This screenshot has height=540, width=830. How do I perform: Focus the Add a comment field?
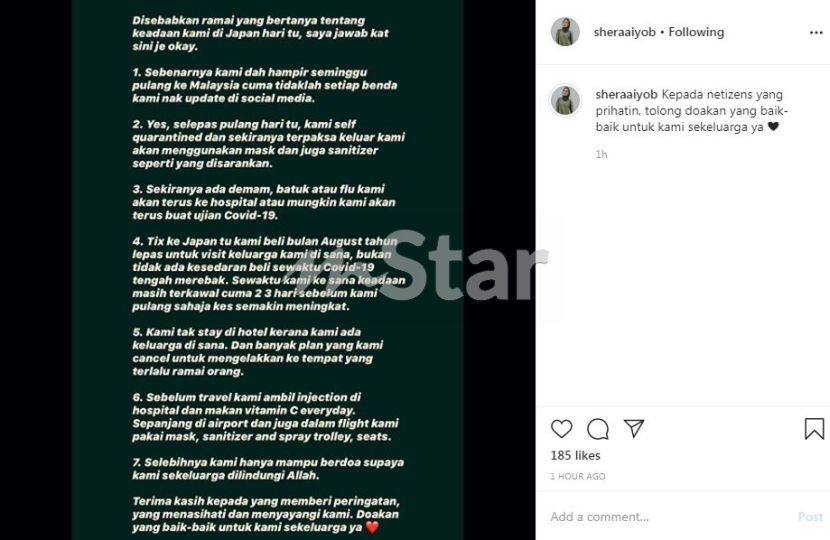click(x=670, y=517)
